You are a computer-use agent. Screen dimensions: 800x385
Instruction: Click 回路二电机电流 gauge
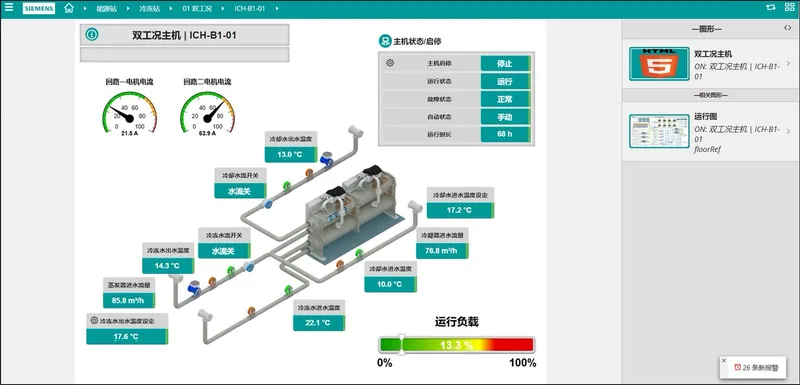coord(207,113)
